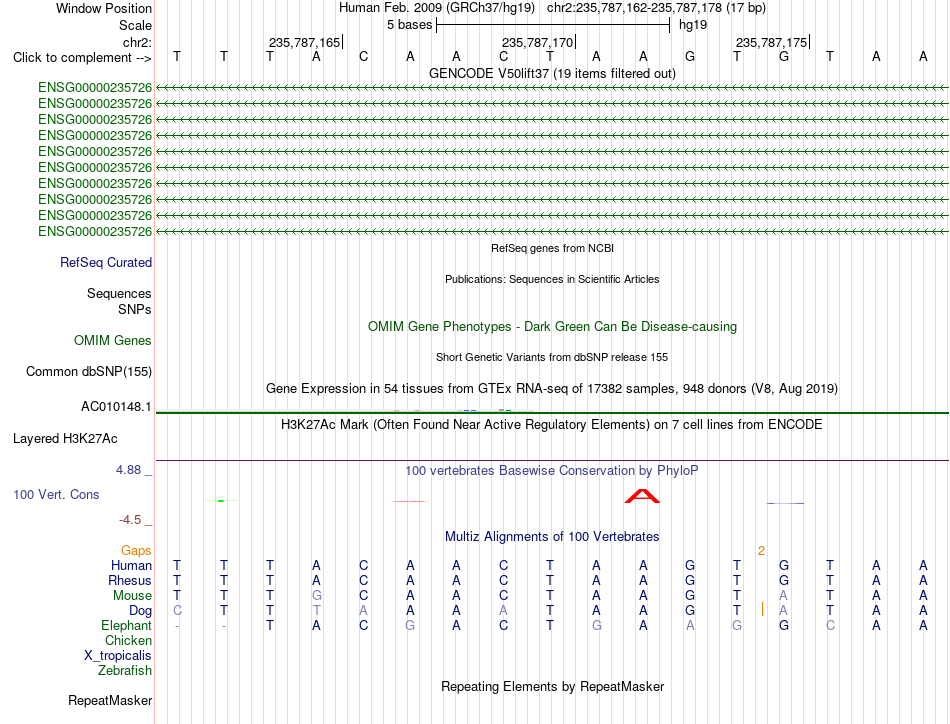The height and width of the screenshot is (724, 950).
Task: Open the RefSeq Curated track label
Action: (x=105, y=262)
